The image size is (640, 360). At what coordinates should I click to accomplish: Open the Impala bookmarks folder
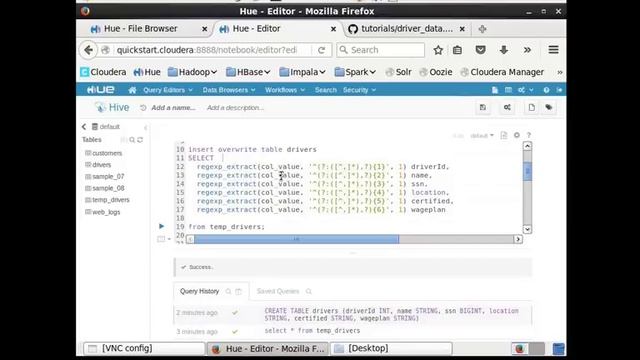302,72
